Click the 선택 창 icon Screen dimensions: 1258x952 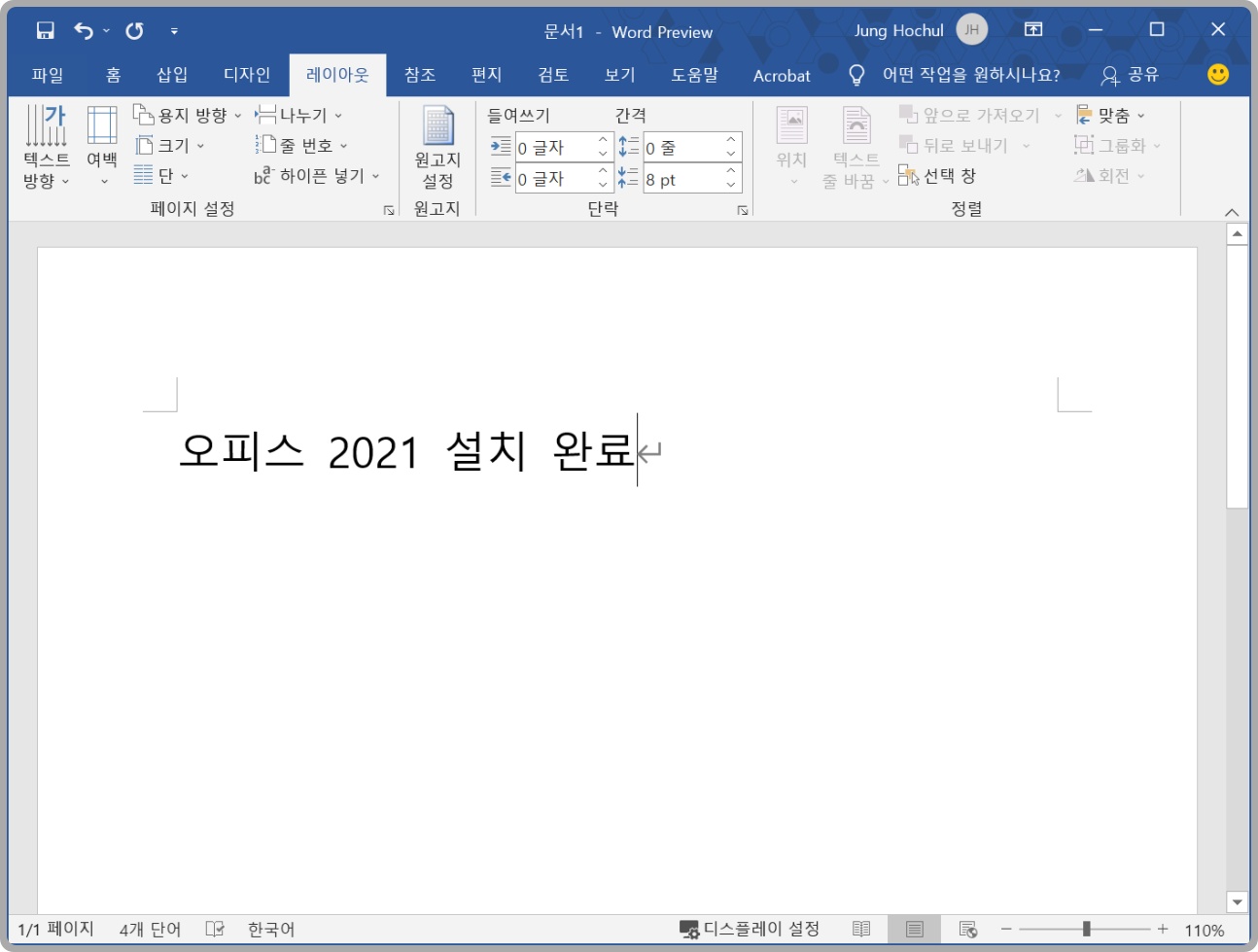(x=939, y=176)
